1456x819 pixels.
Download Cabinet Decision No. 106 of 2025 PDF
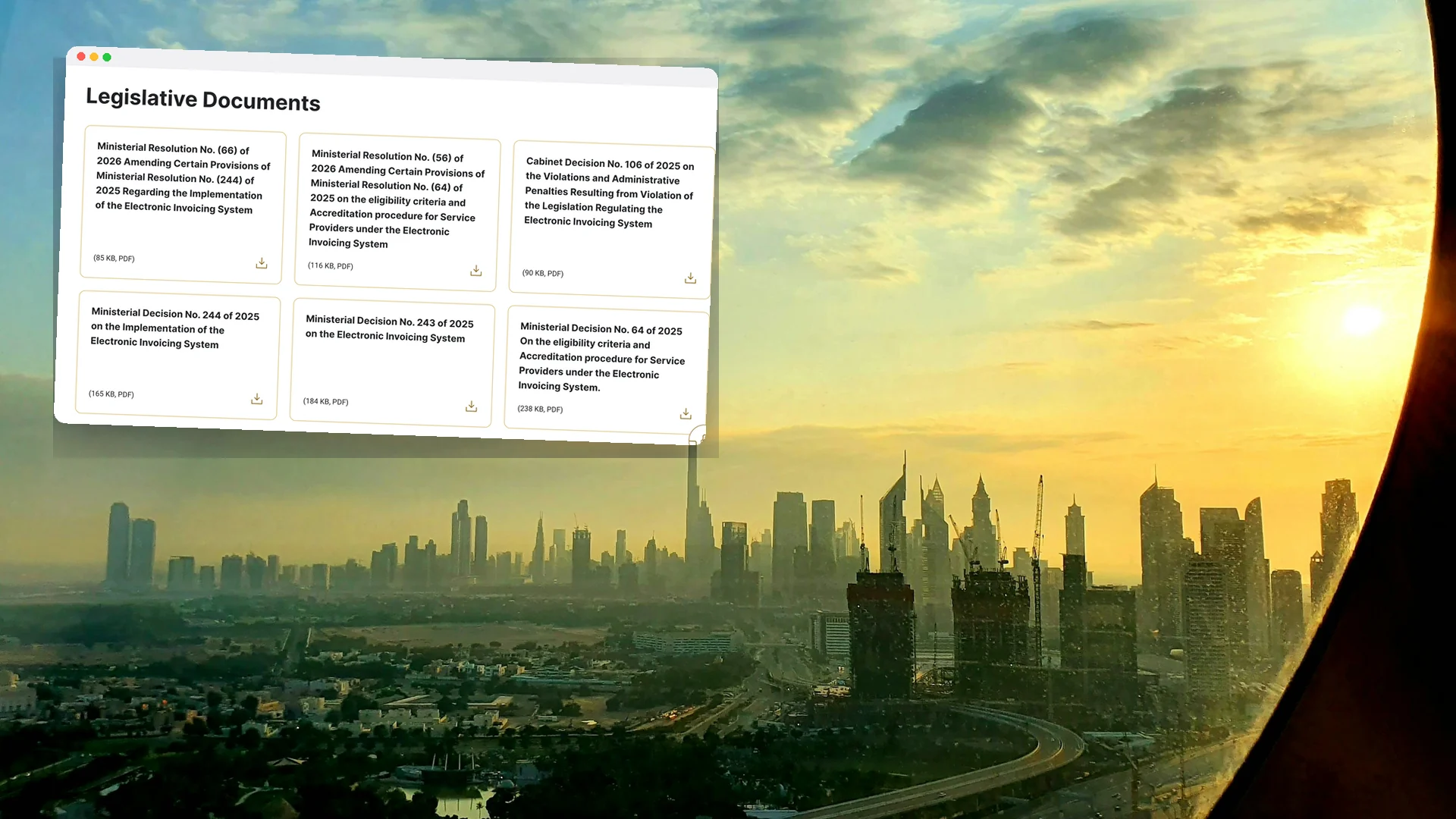[690, 278]
